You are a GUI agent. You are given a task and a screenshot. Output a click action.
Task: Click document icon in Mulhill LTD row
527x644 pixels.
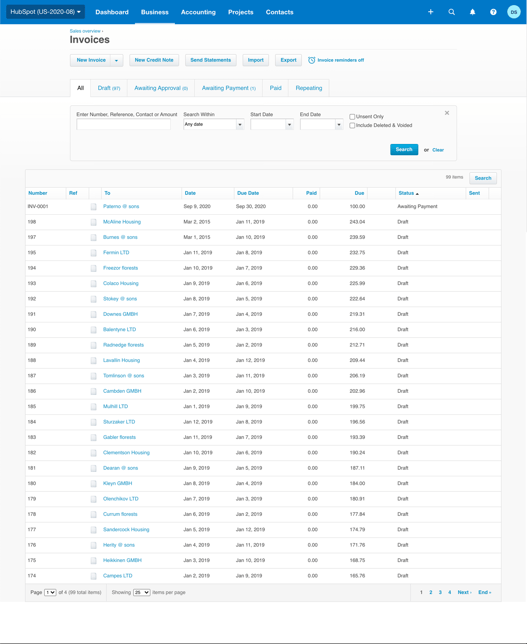[x=94, y=407]
